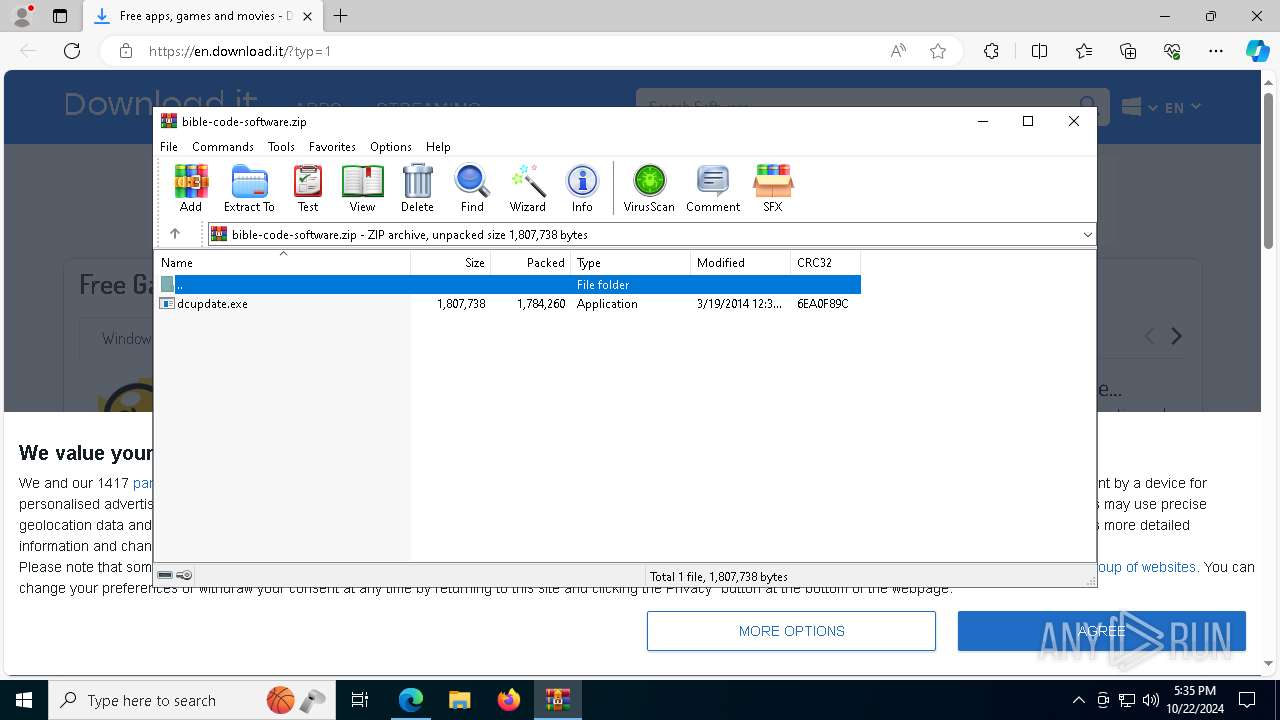This screenshot has width=1280, height=720.
Task: Open the File menu
Action: coord(169,147)
